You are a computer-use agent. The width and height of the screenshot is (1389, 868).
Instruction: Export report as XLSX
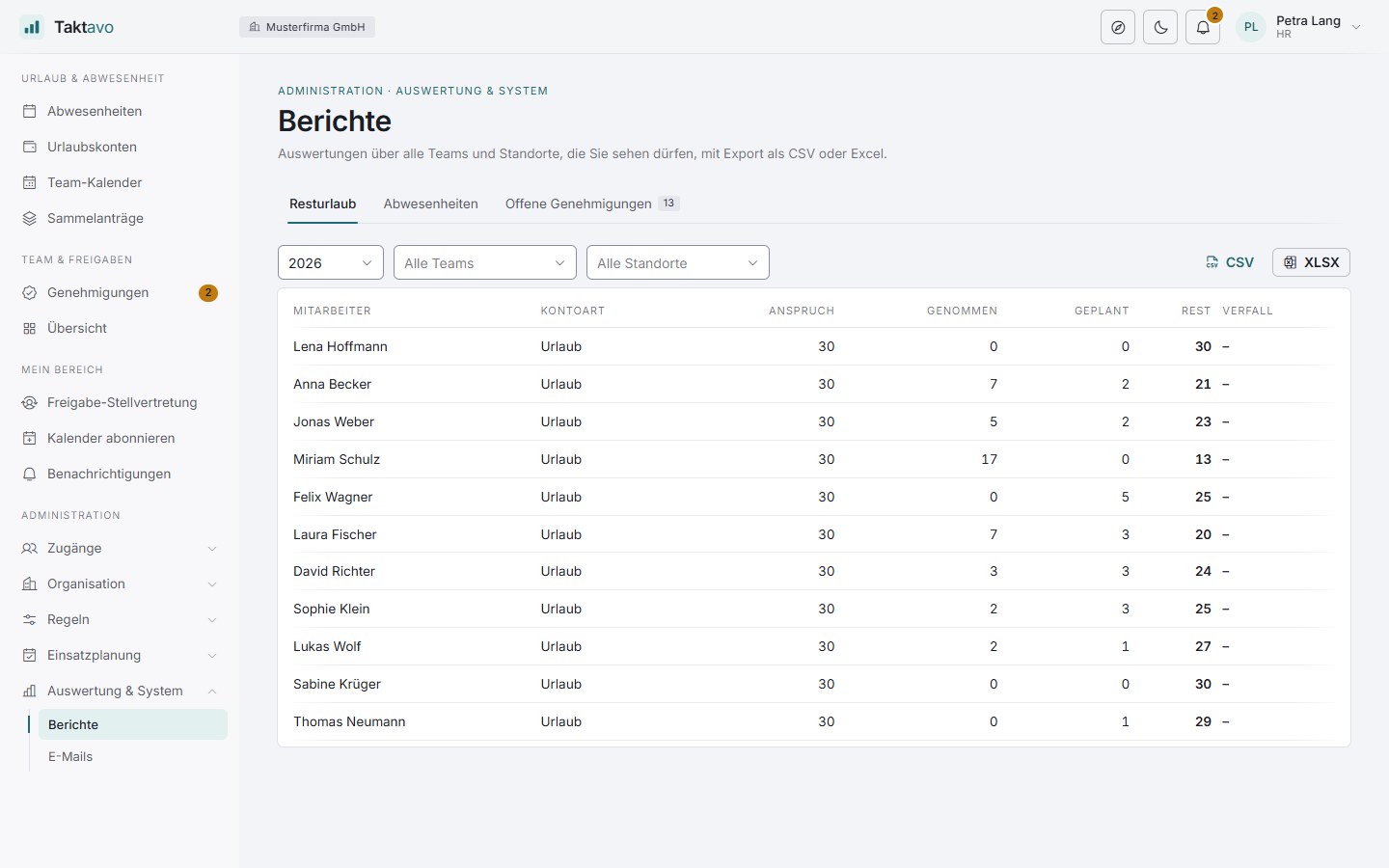pyautogui.click(x=1311, y=262)
